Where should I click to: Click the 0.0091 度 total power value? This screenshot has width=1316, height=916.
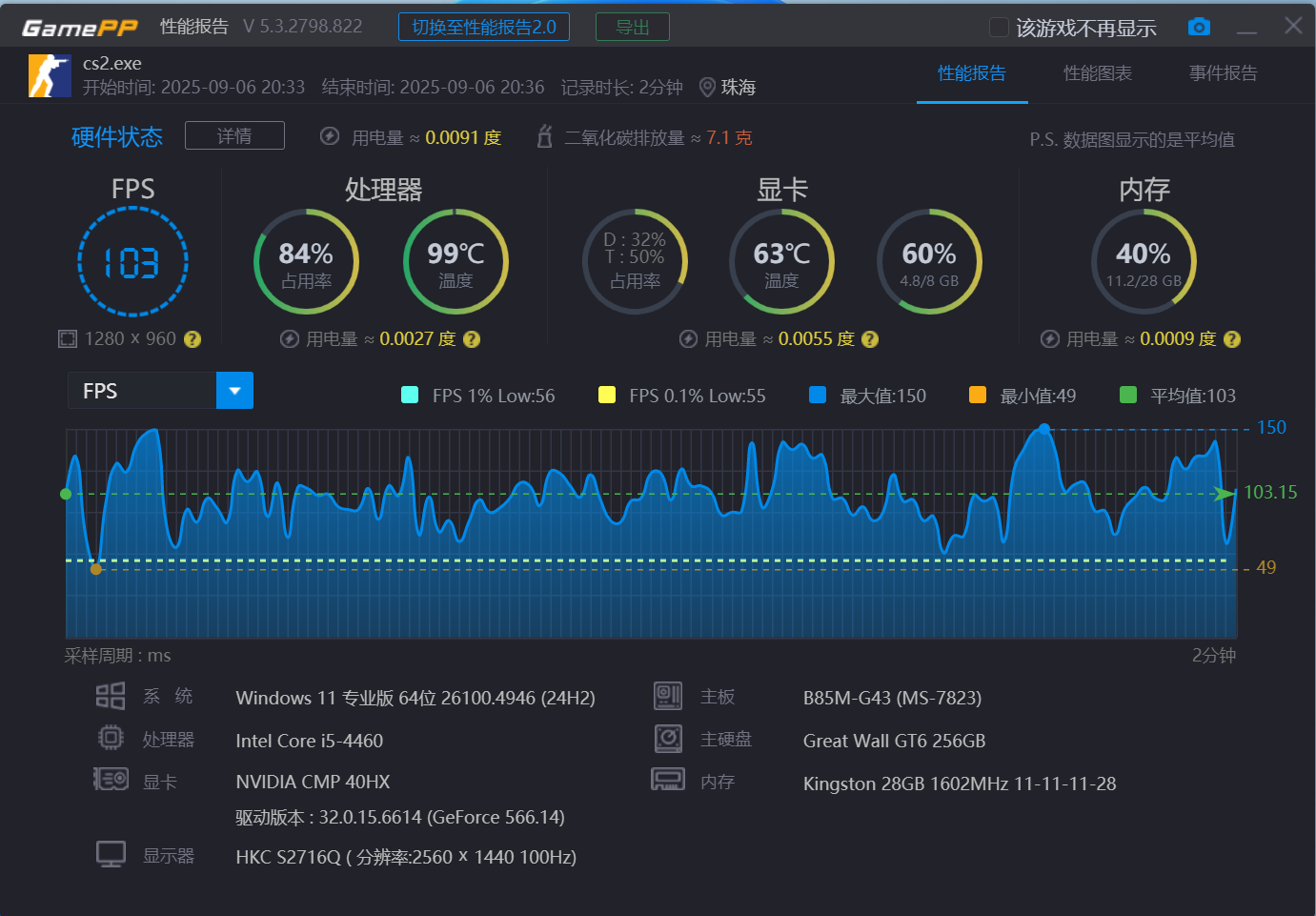click(x=463, y=137)
